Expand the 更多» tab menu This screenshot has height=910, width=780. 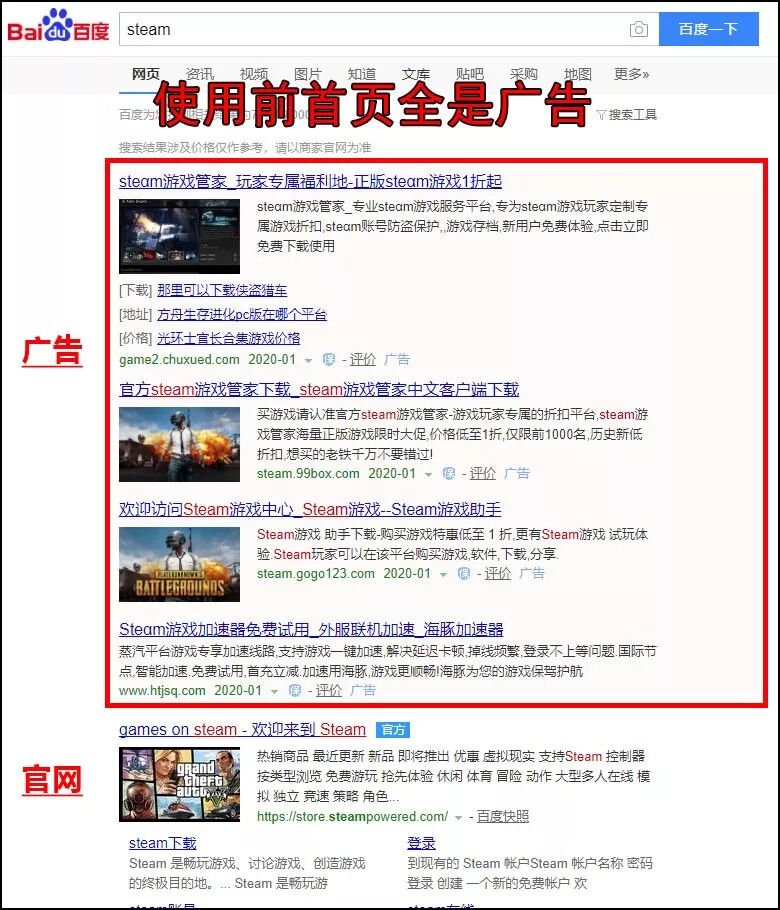tap(631, 74)
